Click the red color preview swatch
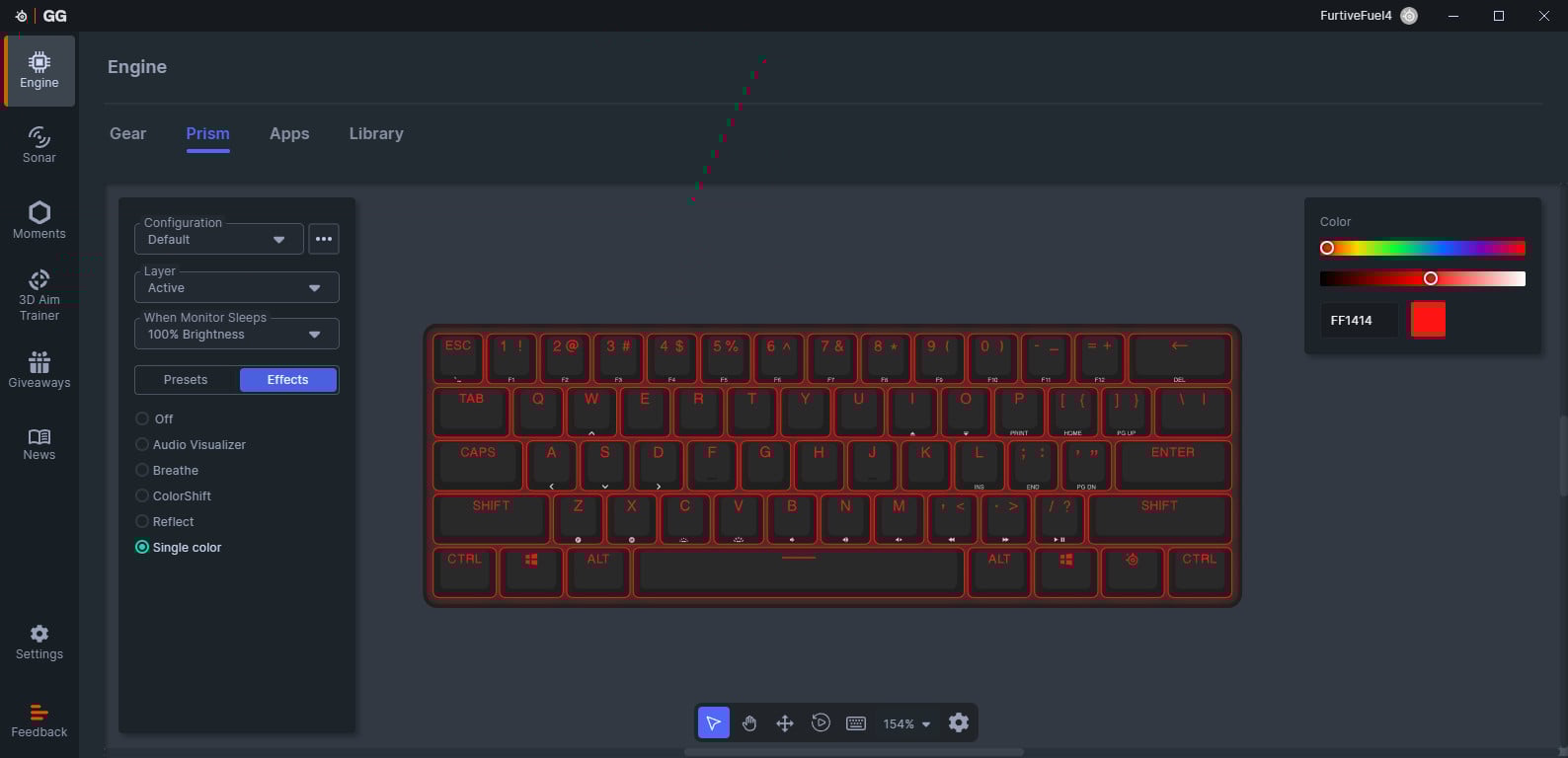This screenshot has height=758, width=1568. click(x=1428, y=320)
